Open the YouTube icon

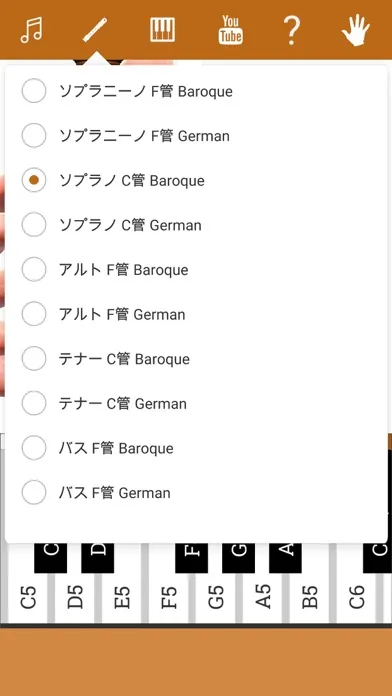(x=230, y=30)
